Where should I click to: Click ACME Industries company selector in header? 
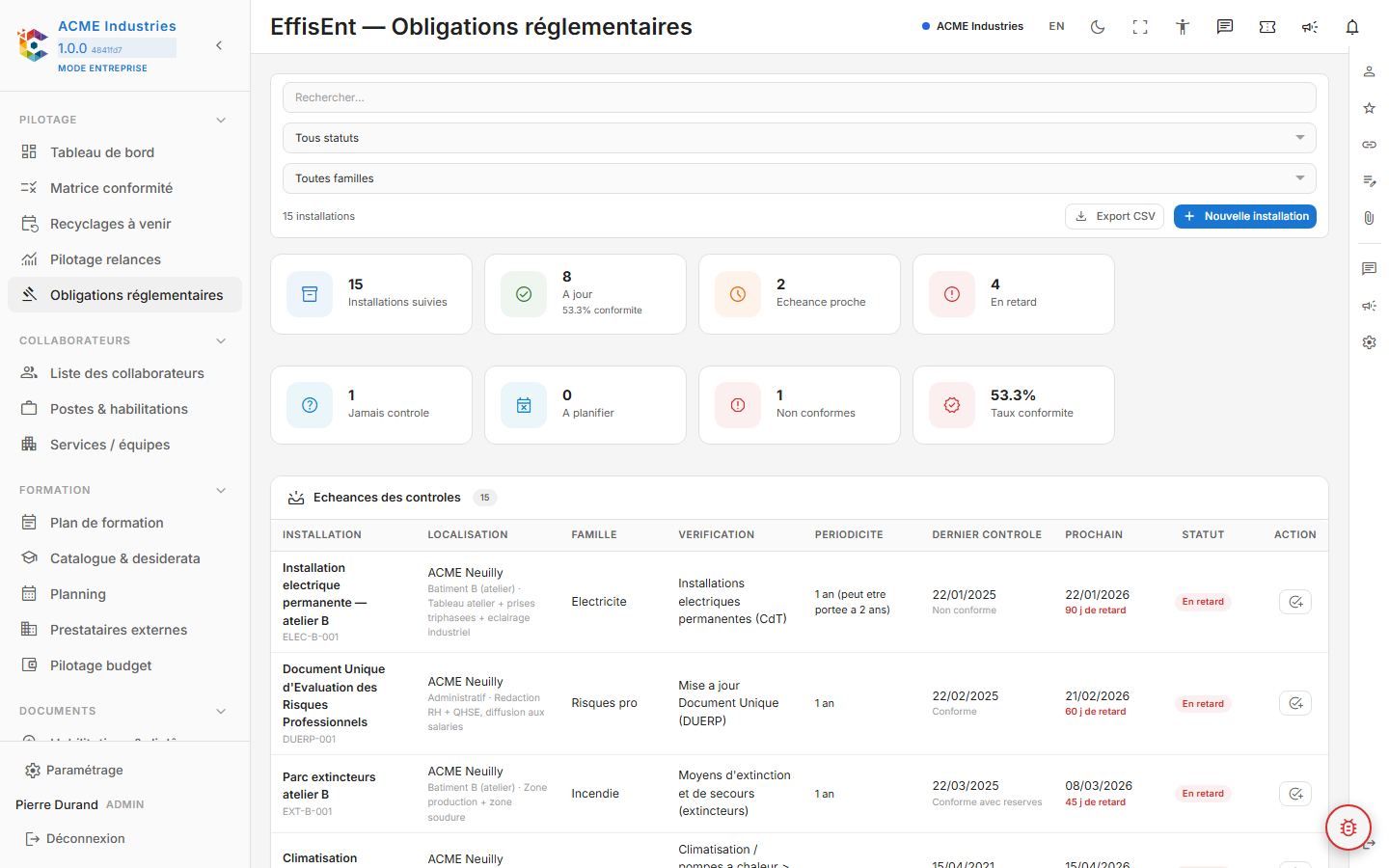point(972,27)
